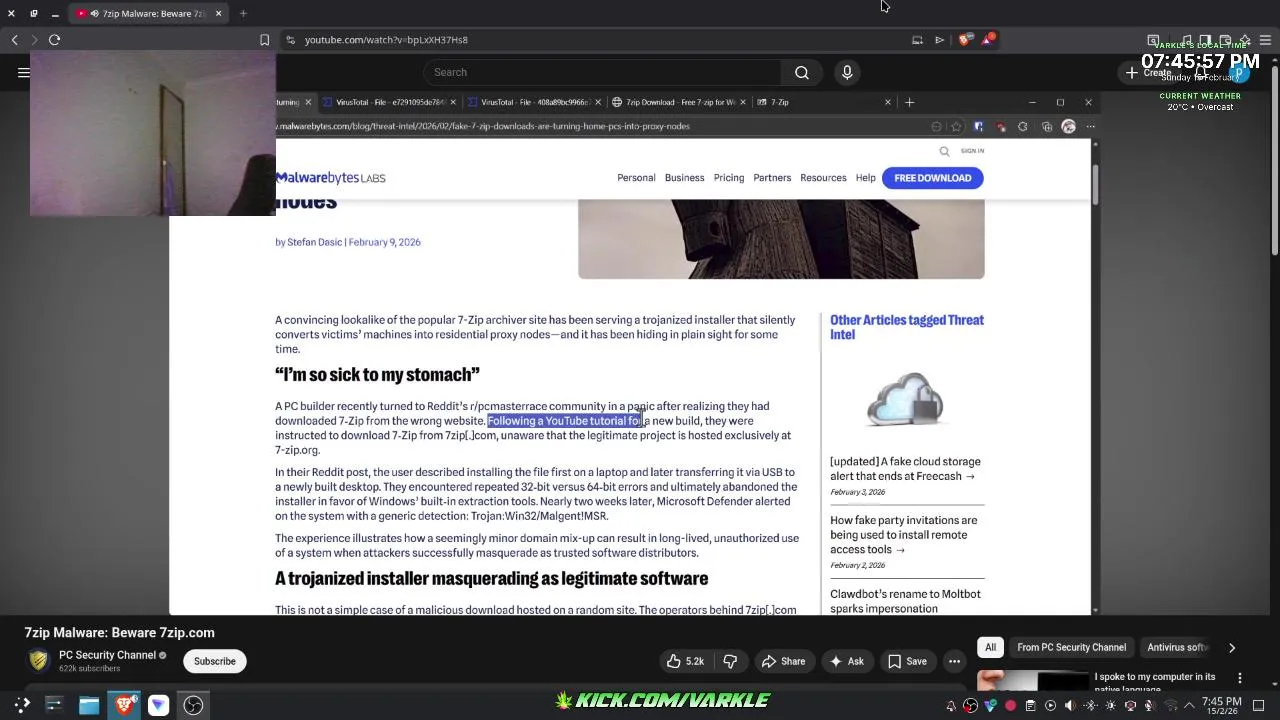Share the video using the Share button
1280x720 pixels.
(783, 661)
